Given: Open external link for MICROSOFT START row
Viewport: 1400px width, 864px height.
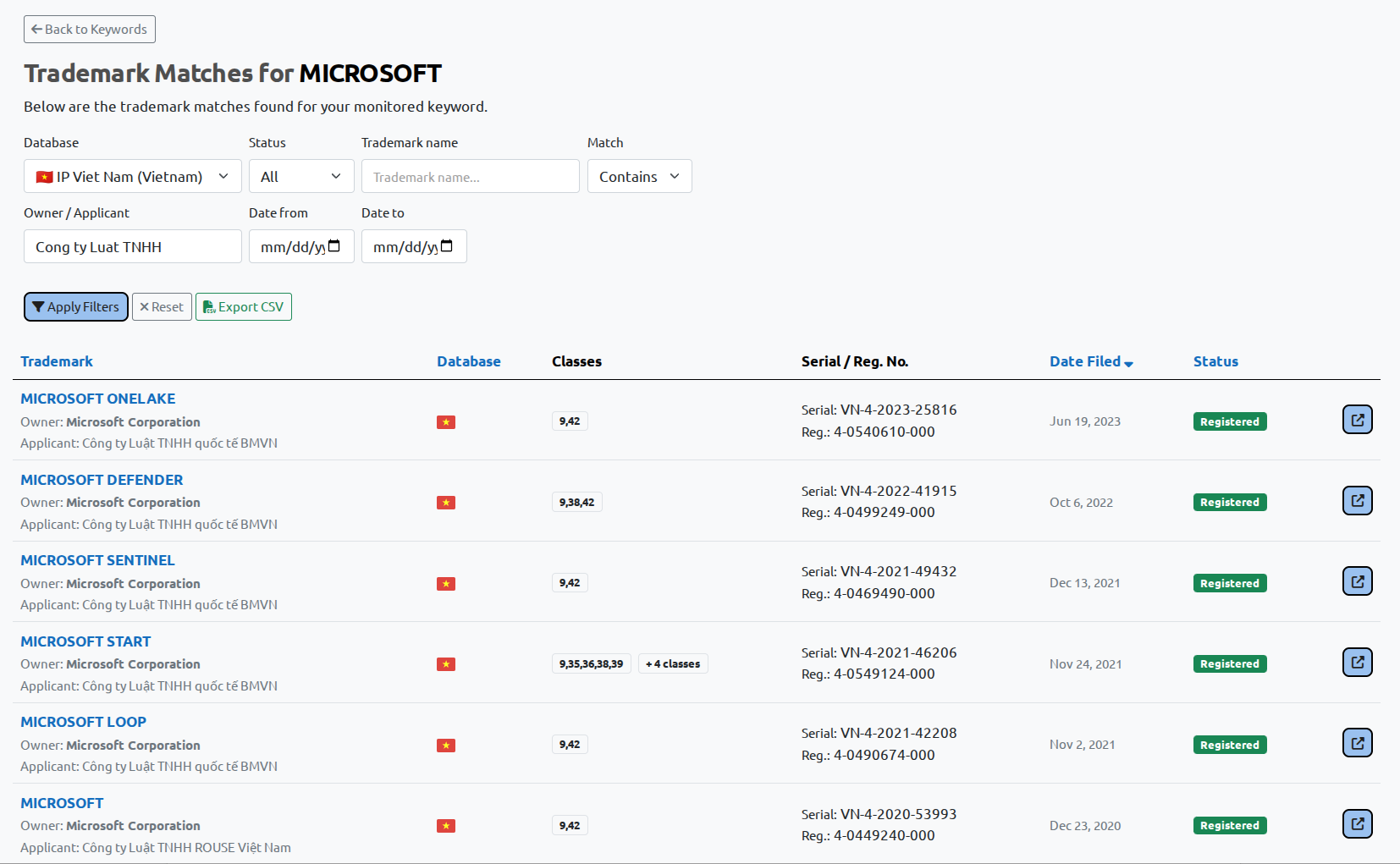Looking at the screenshot, I should 1357,663.
